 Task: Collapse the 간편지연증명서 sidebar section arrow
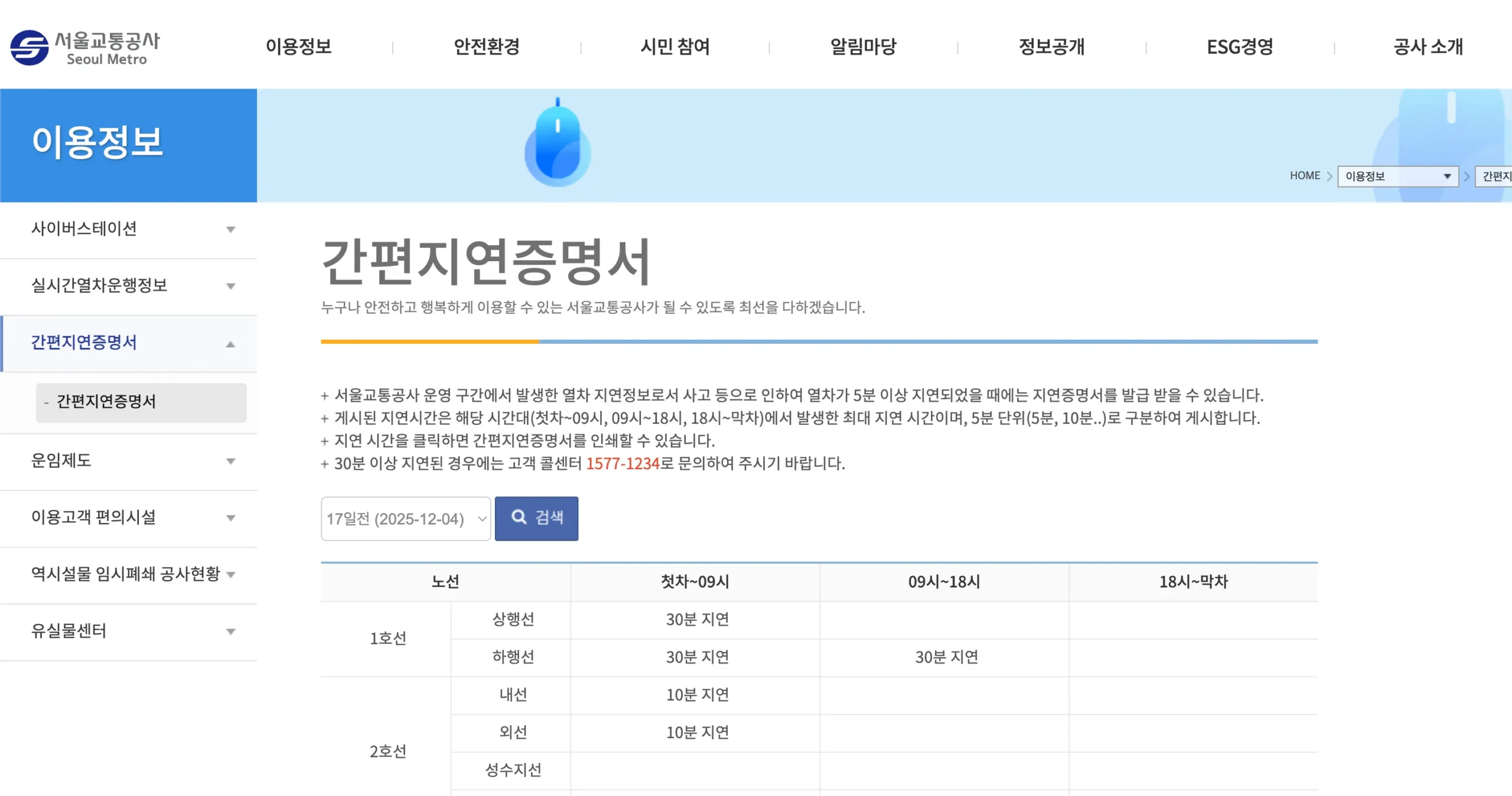(x=230, y=344)
